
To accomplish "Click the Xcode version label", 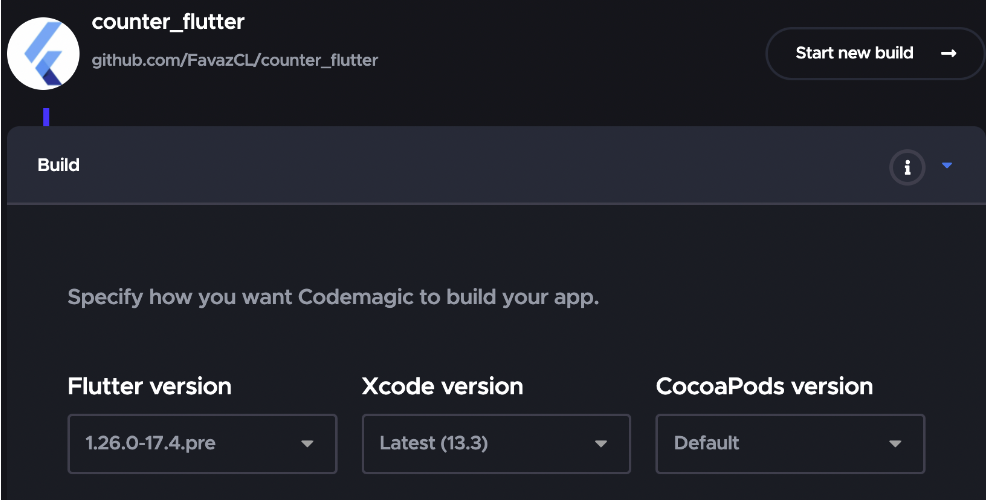I will tap(442, 386).
